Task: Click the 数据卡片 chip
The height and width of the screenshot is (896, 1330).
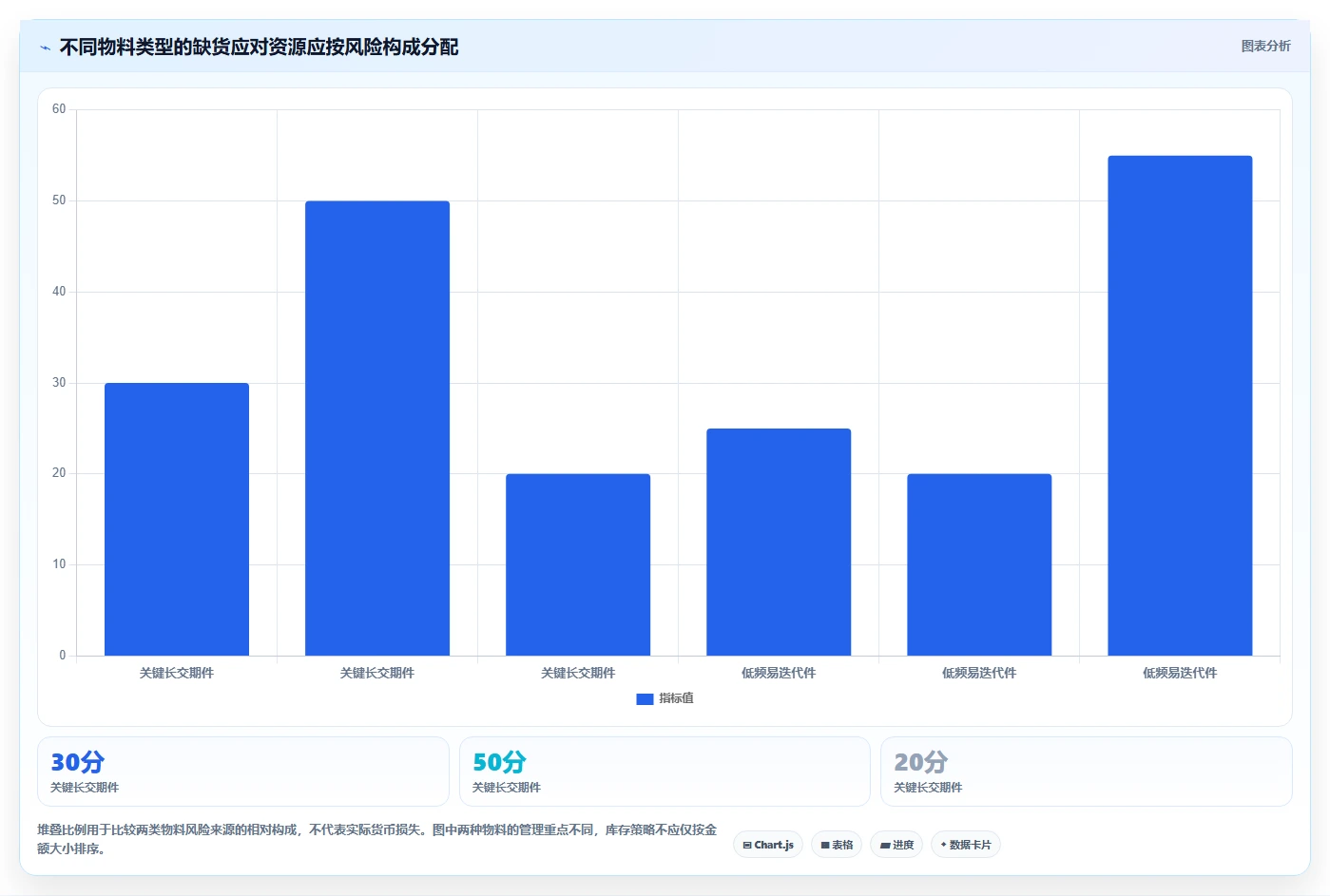Action: pos(966,845)
